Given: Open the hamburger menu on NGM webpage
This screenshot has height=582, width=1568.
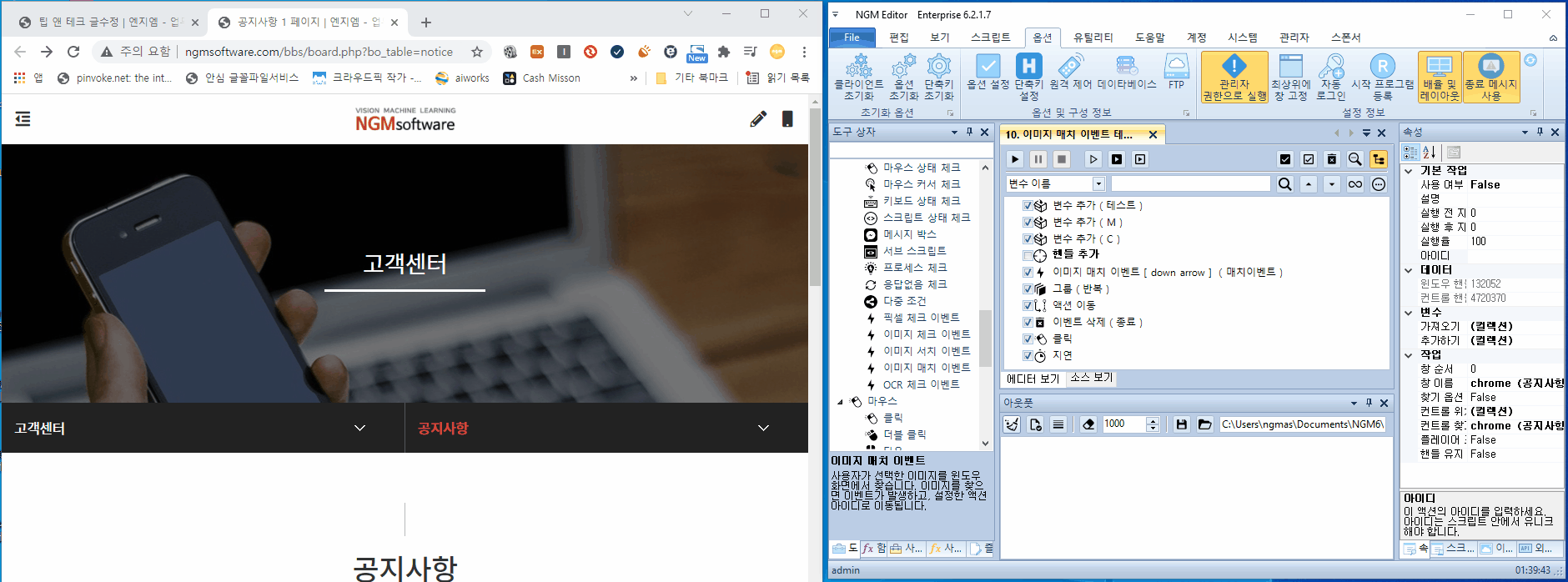Looking at the screenshot, I should tap(23, 119).
